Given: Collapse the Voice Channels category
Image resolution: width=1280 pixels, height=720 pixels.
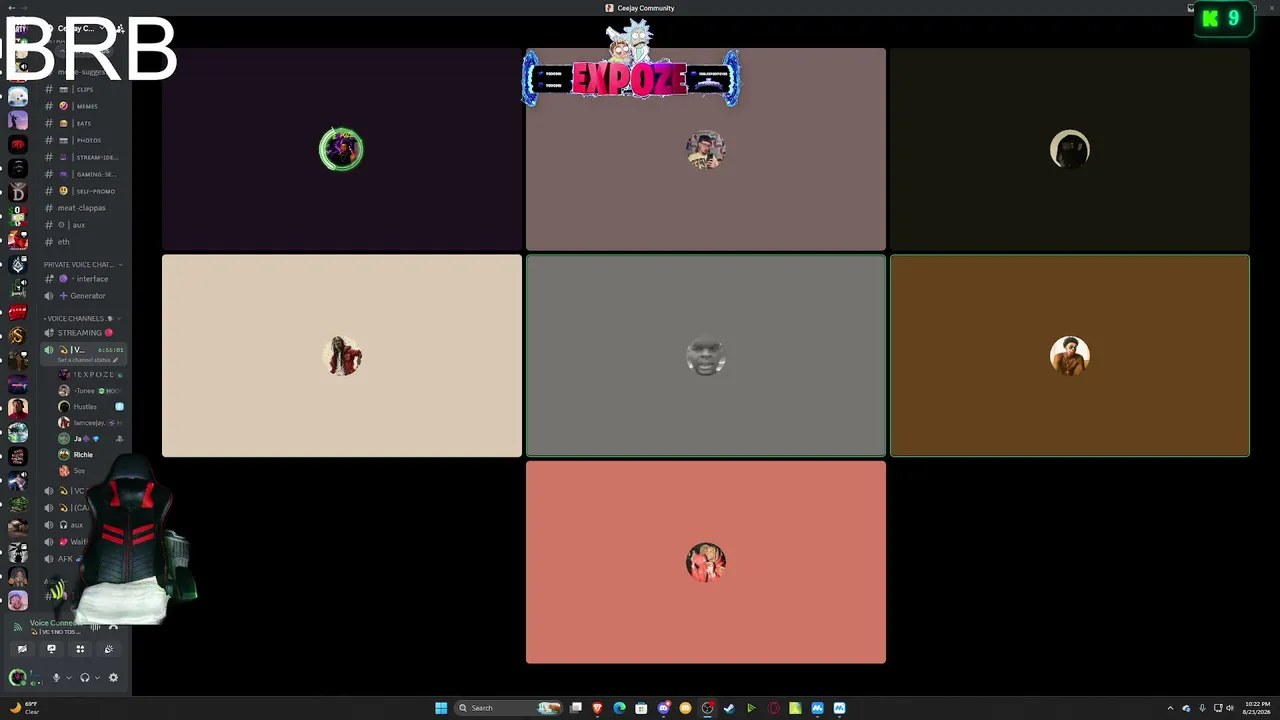Looking at the screenshot, I should [x=80, y=318].
